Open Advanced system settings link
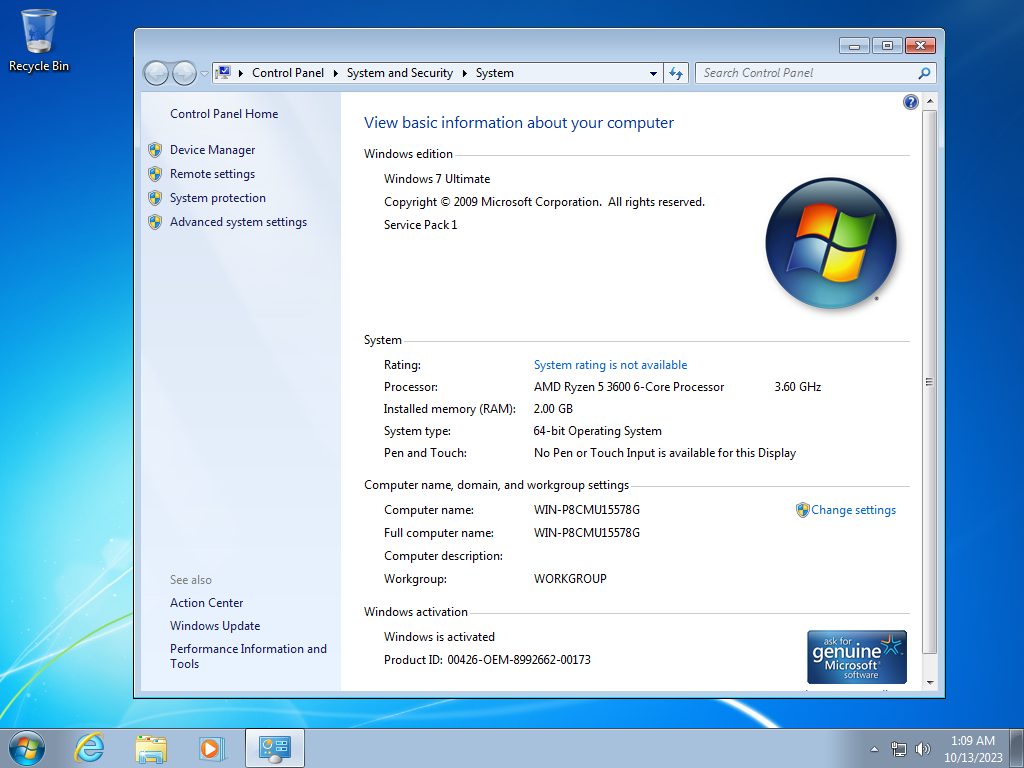 tap(238, 222)
